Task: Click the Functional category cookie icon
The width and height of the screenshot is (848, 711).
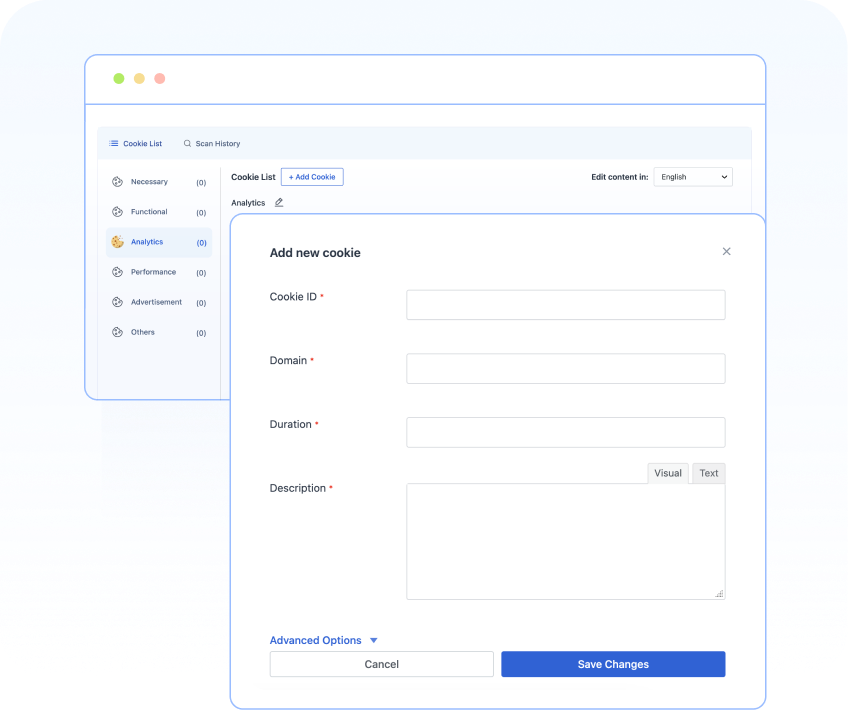Action: point(118,211)
